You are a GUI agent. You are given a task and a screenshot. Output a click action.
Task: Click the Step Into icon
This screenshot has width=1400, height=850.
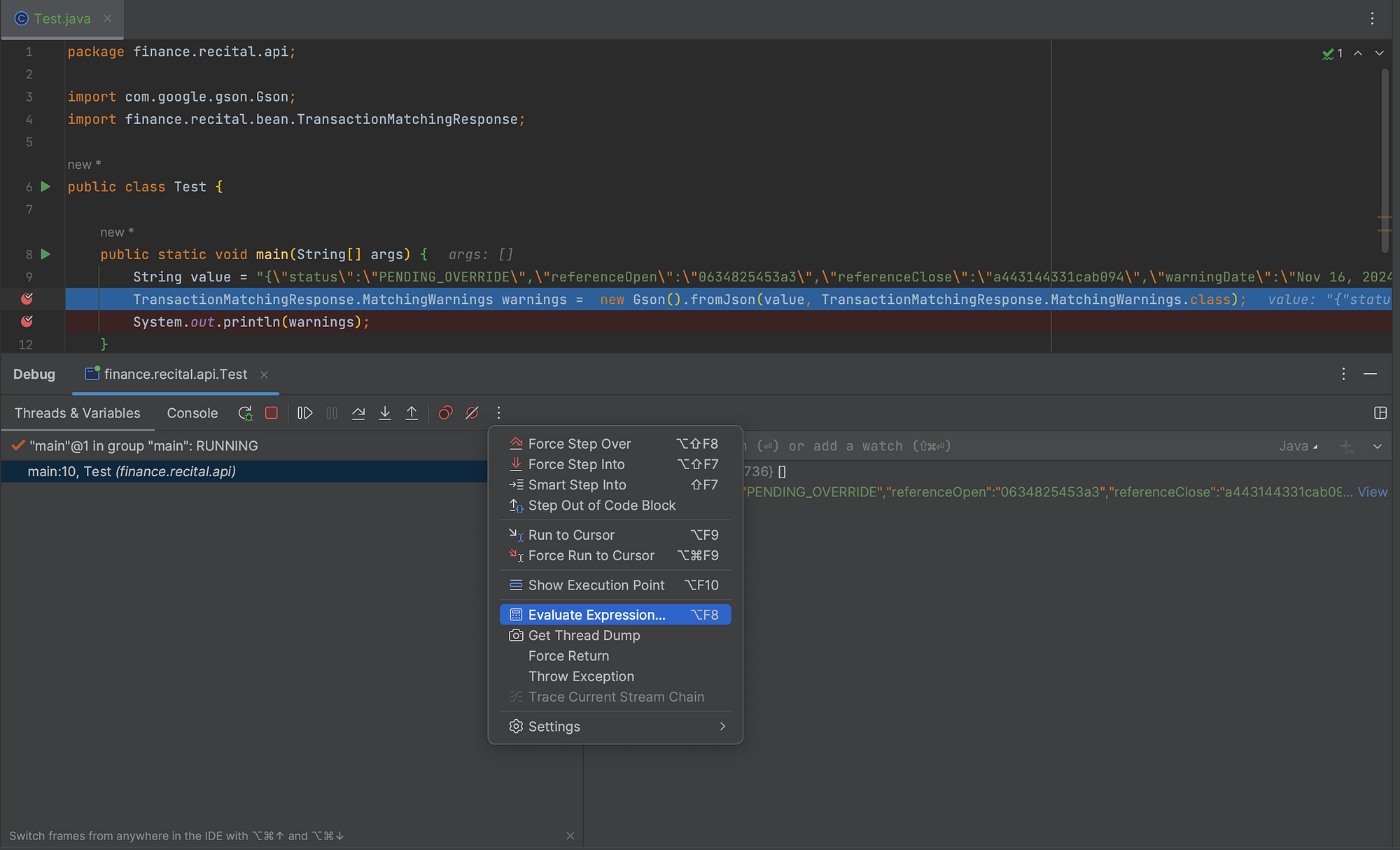pyautogui.click(x=385, y=413)
